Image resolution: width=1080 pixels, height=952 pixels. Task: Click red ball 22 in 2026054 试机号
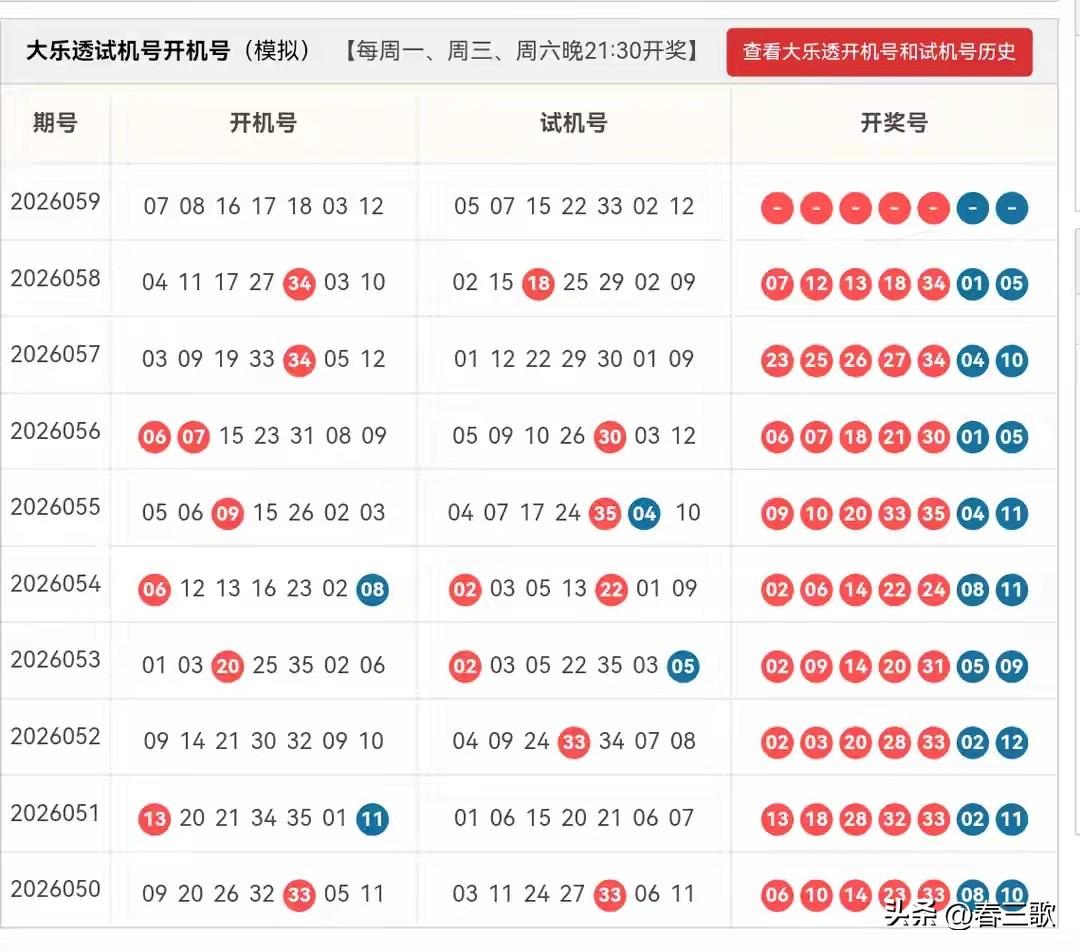[x=611, y=590]
